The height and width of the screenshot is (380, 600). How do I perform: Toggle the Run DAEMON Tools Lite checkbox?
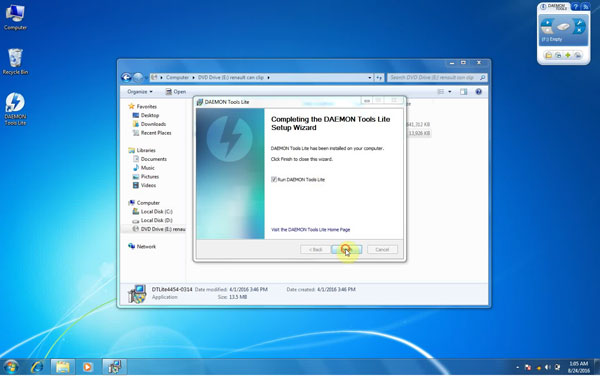click(274, 179)
